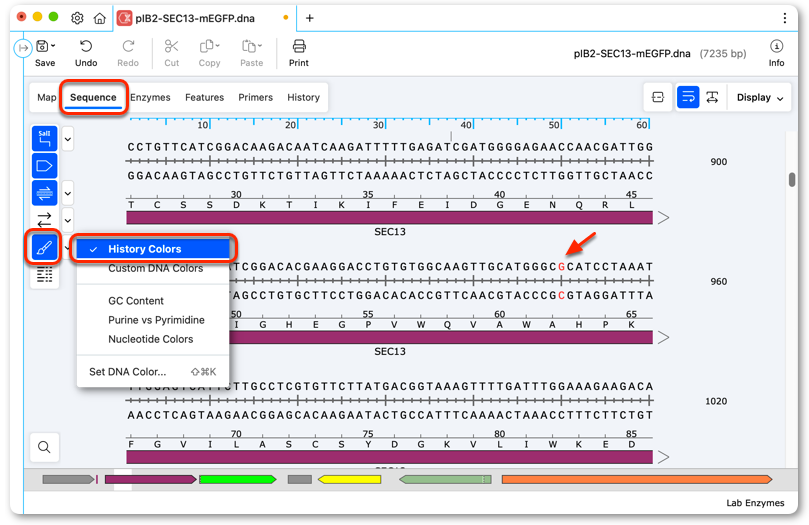
Task: Click the Save icon in toolbar
Action: (x=42, y=46)
